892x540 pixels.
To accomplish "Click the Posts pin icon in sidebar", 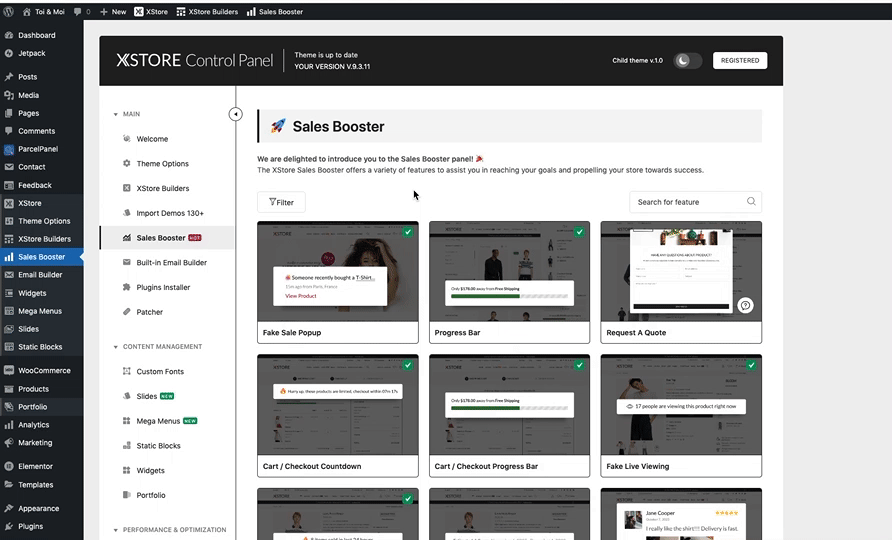I will point(9,77).
